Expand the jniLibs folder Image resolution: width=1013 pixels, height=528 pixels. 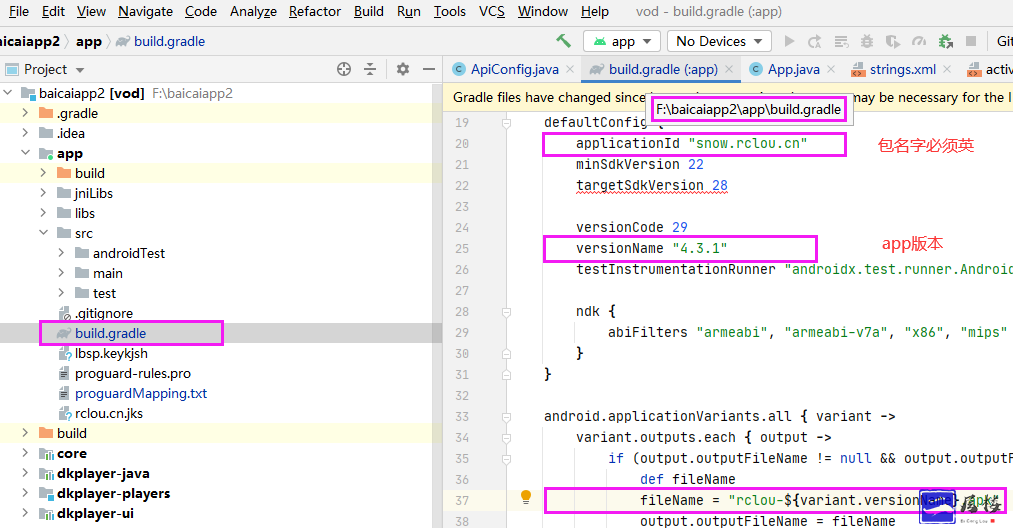point(43,193)
